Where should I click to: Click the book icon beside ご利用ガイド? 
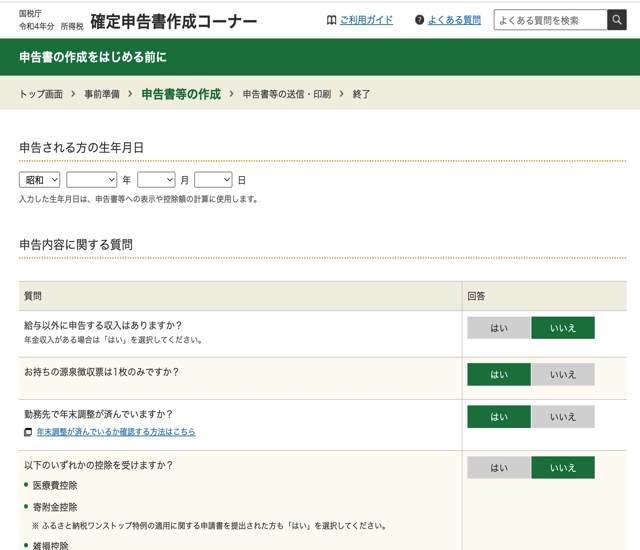(x=331, y=20)
